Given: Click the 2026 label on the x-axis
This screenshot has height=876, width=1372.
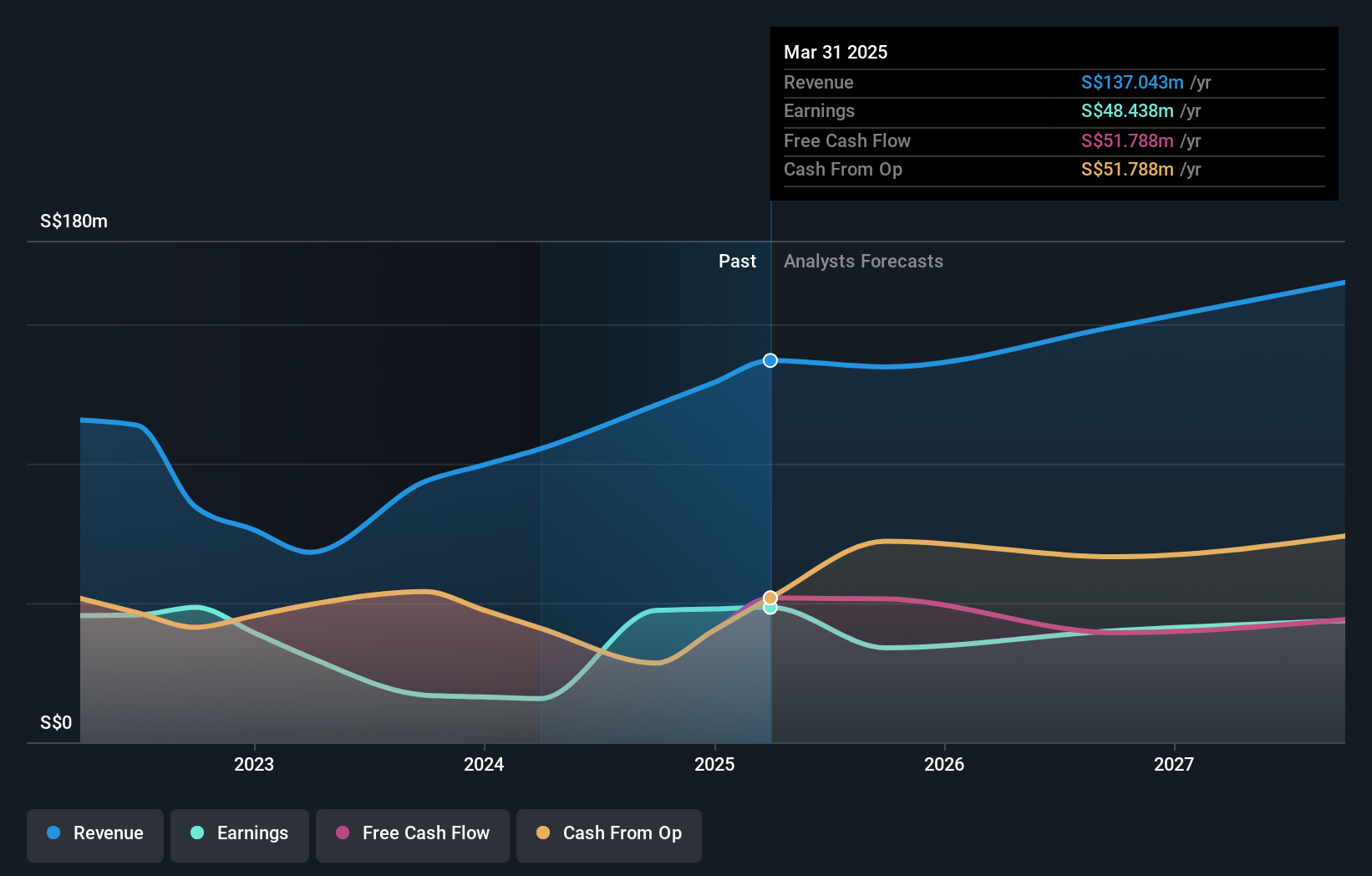Looking at the screenshot, I should 943,763.
